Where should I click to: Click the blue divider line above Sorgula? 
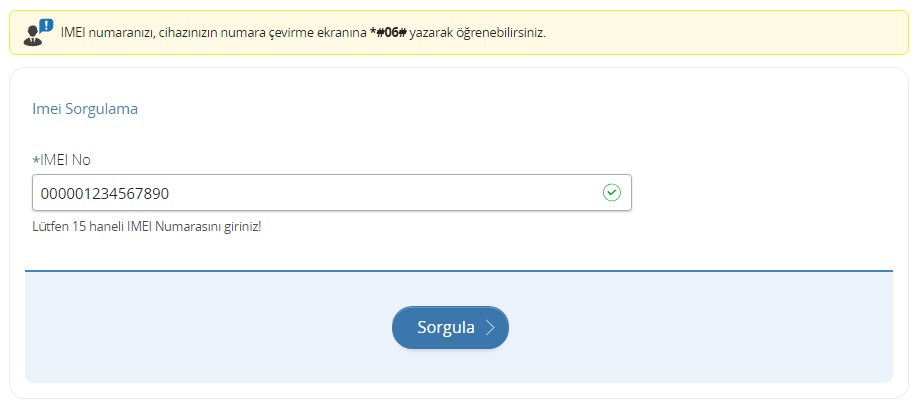pyautogui.click(x=458, y=270)
